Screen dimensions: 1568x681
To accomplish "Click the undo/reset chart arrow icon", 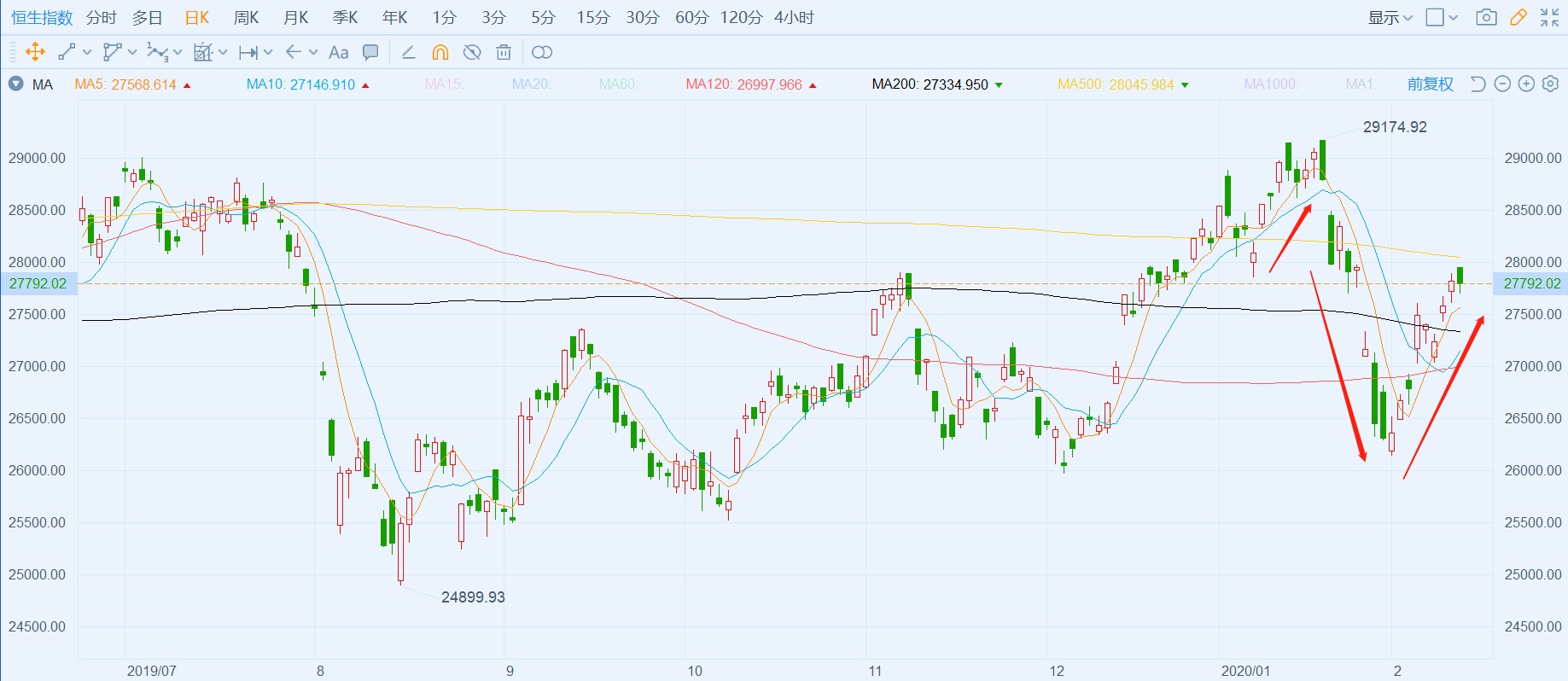I will click(x=1478, y=84).
